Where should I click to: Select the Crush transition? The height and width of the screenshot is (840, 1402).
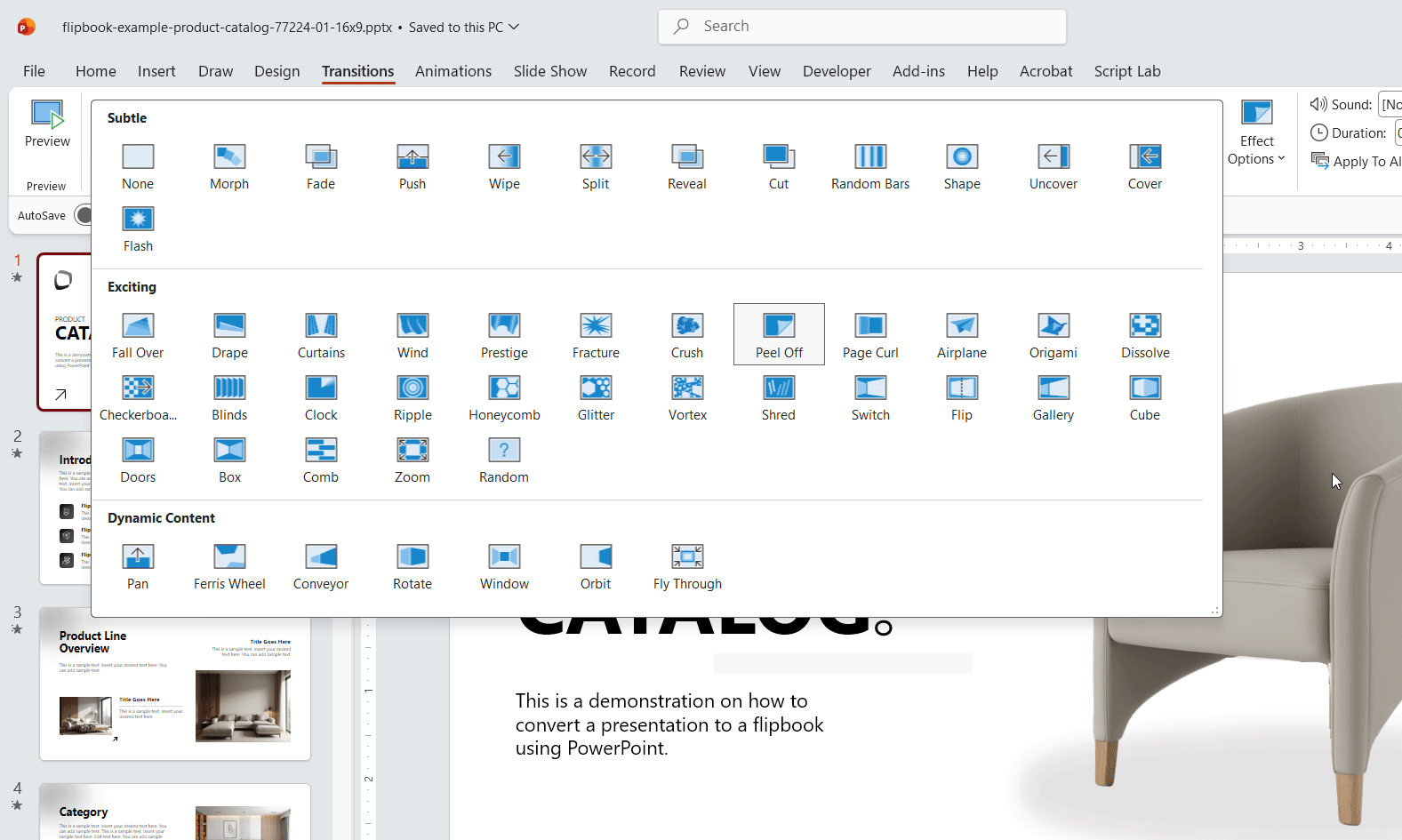(x=687, y=335)
